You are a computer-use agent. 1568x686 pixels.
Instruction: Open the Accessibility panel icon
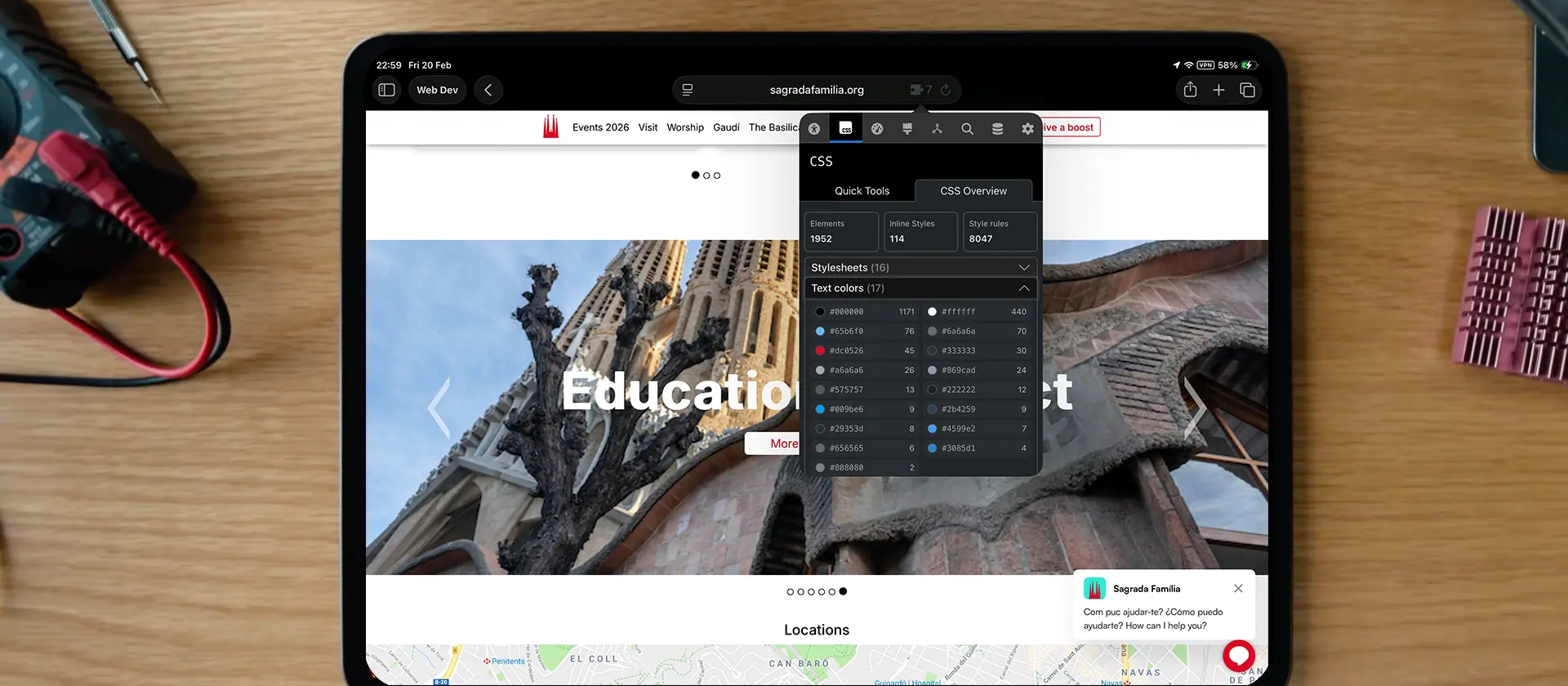coord(814,129)
